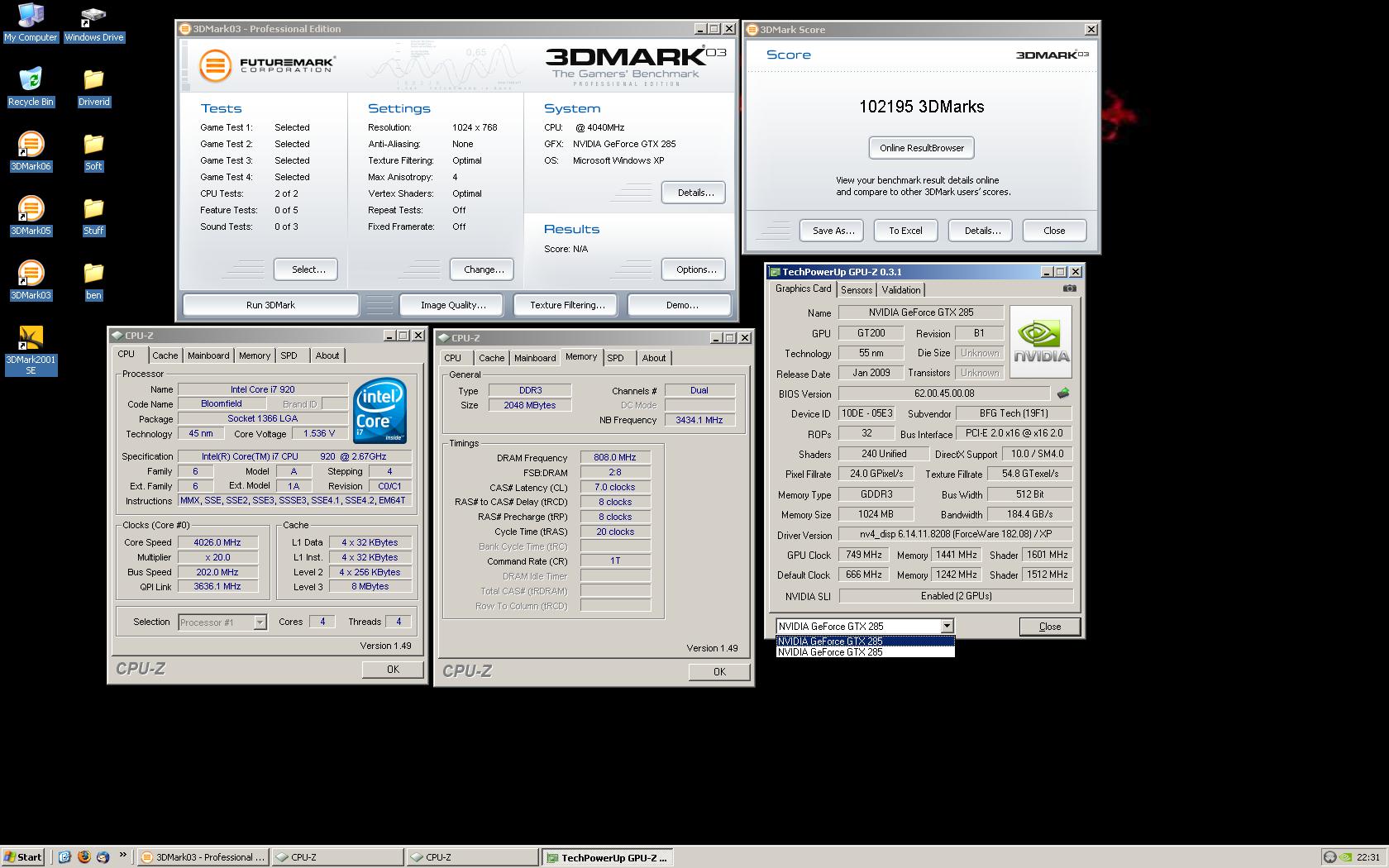Open Sensors tab in GPU-Z
This screenshot has height=868, width=1389.
point(857,289)
